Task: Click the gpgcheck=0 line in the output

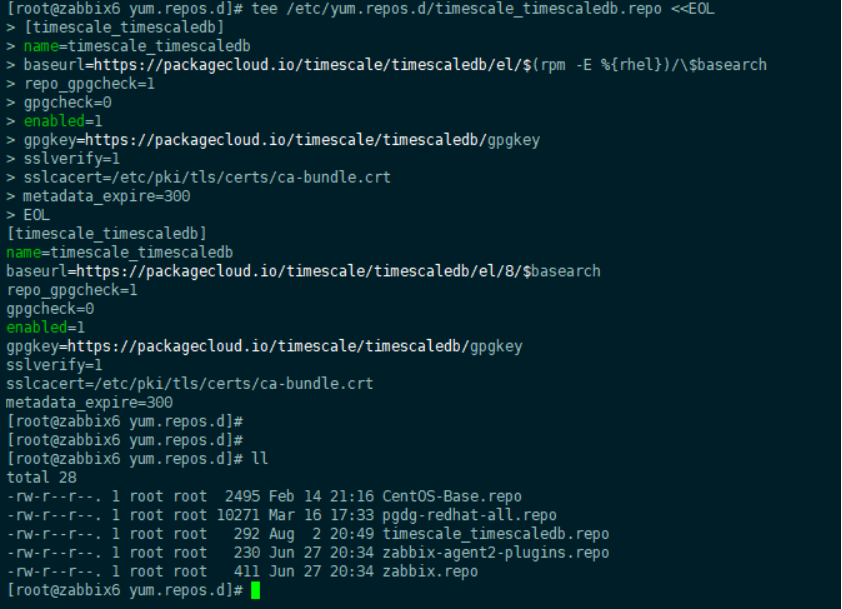Action: 50,309
